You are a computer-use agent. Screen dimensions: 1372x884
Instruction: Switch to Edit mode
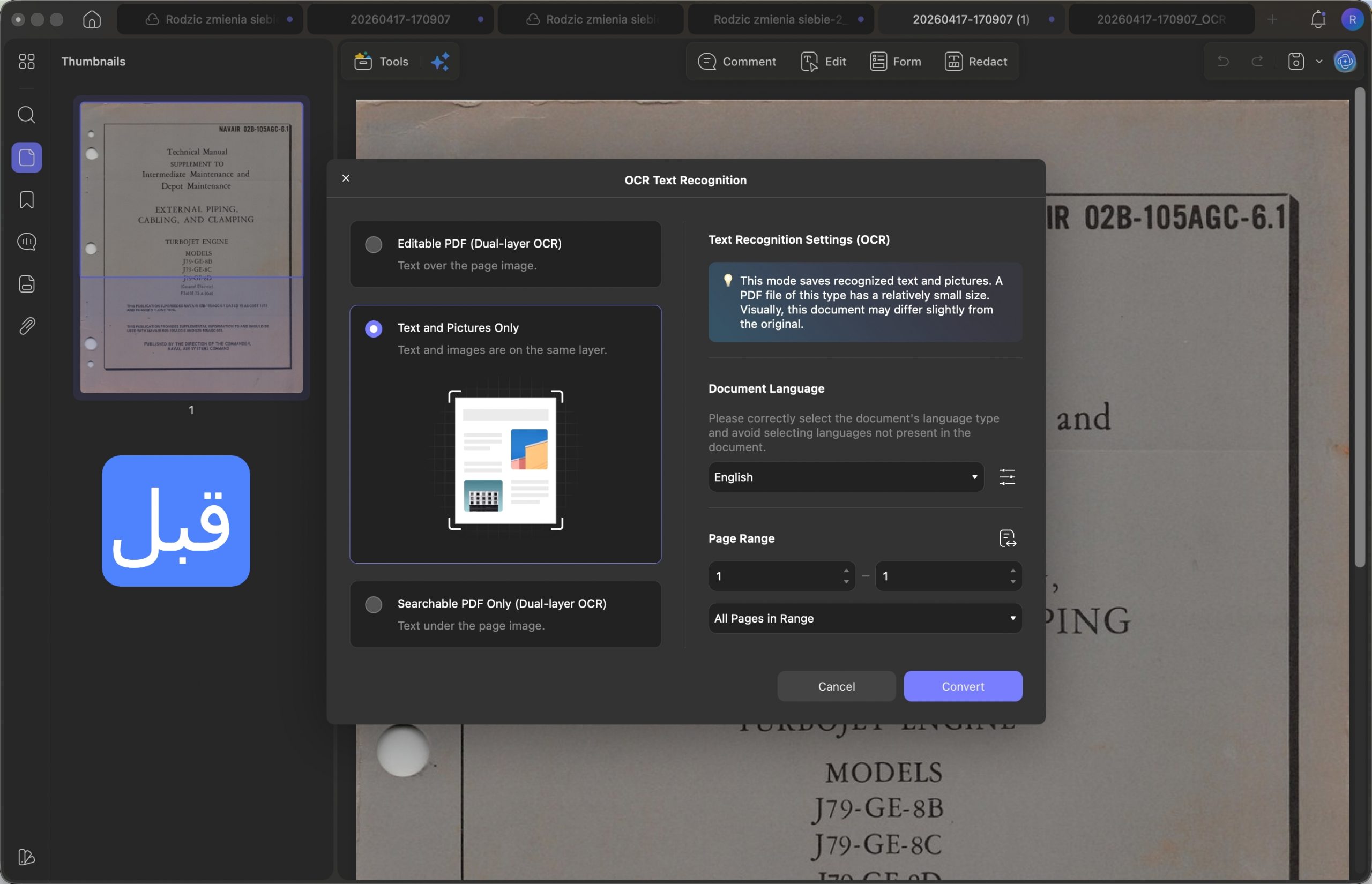(x=823, y=62)
